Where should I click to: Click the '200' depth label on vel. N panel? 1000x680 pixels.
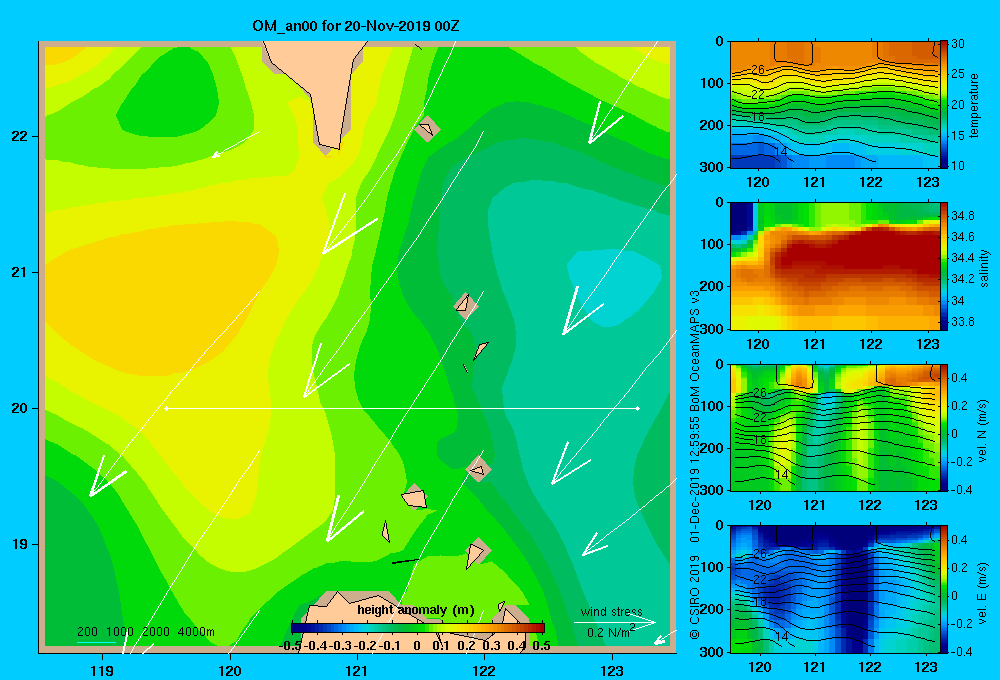coord(711,448)
